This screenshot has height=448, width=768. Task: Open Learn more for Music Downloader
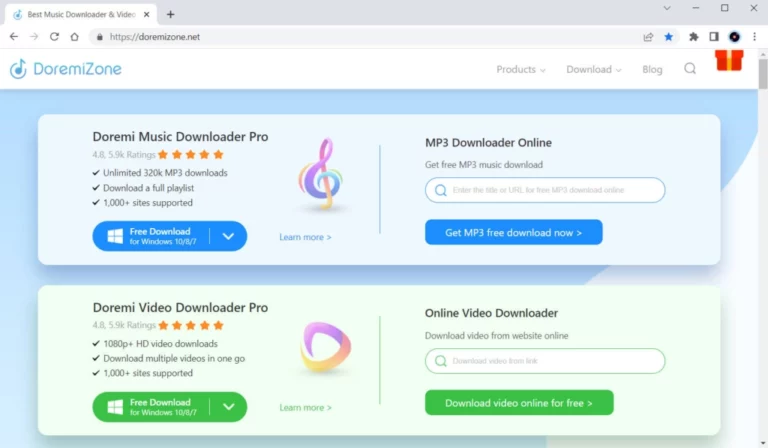coord(305,237)
